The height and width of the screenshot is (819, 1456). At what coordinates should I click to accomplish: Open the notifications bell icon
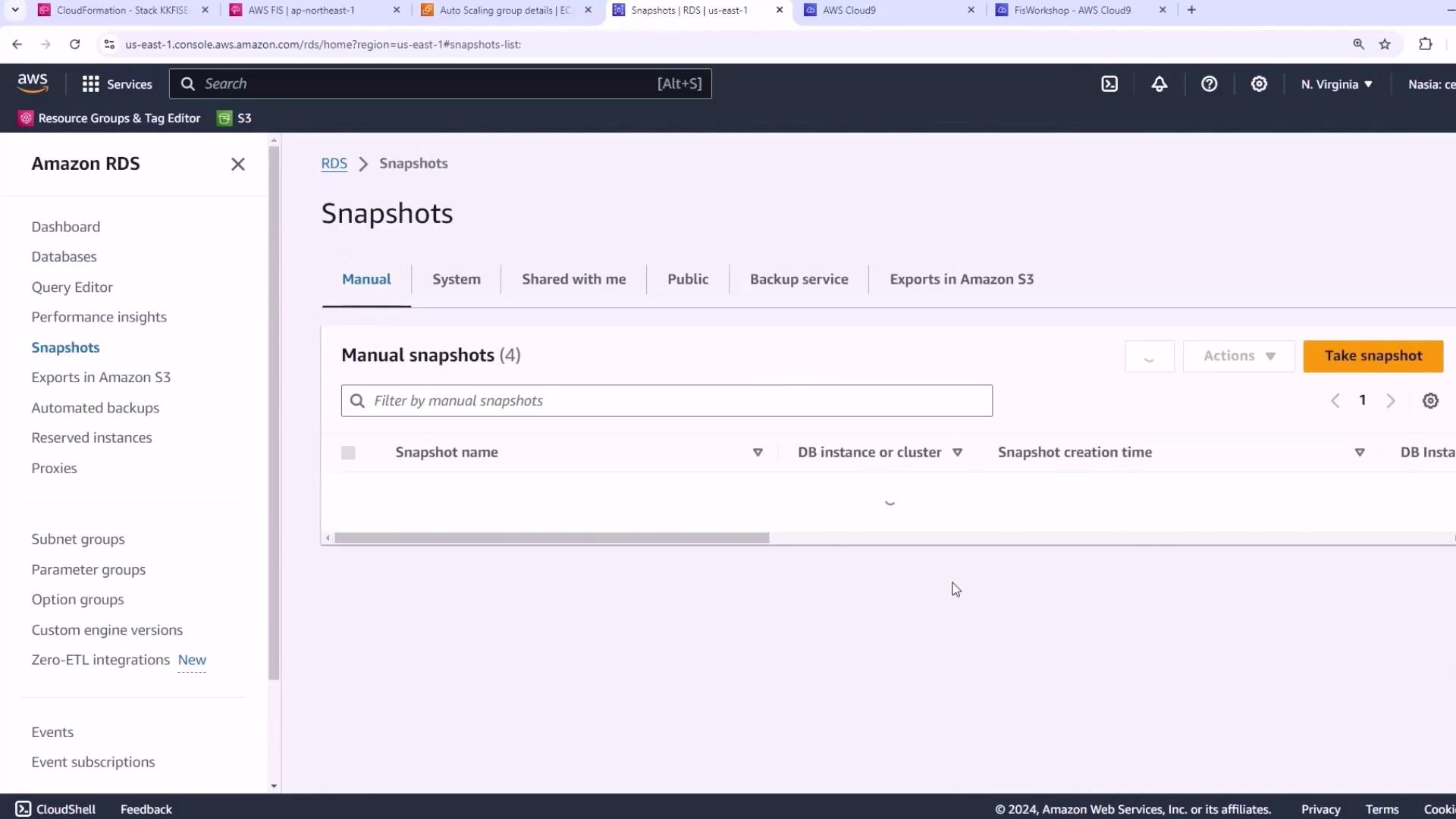[1159, 84]
